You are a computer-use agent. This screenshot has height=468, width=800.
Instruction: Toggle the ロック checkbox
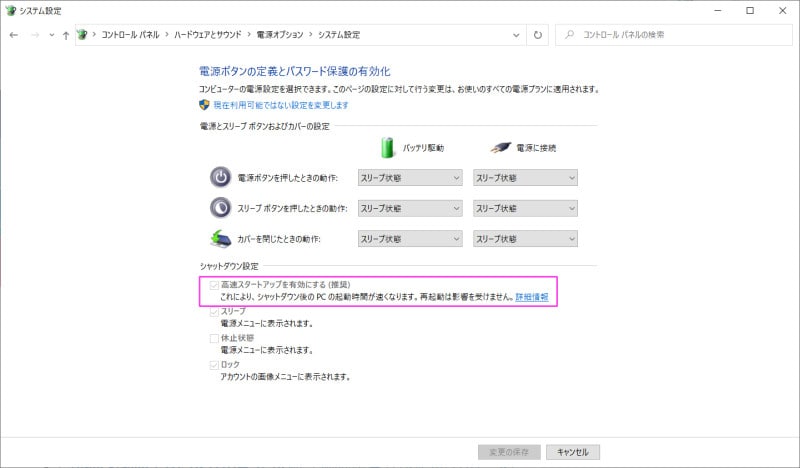[214, 365]
